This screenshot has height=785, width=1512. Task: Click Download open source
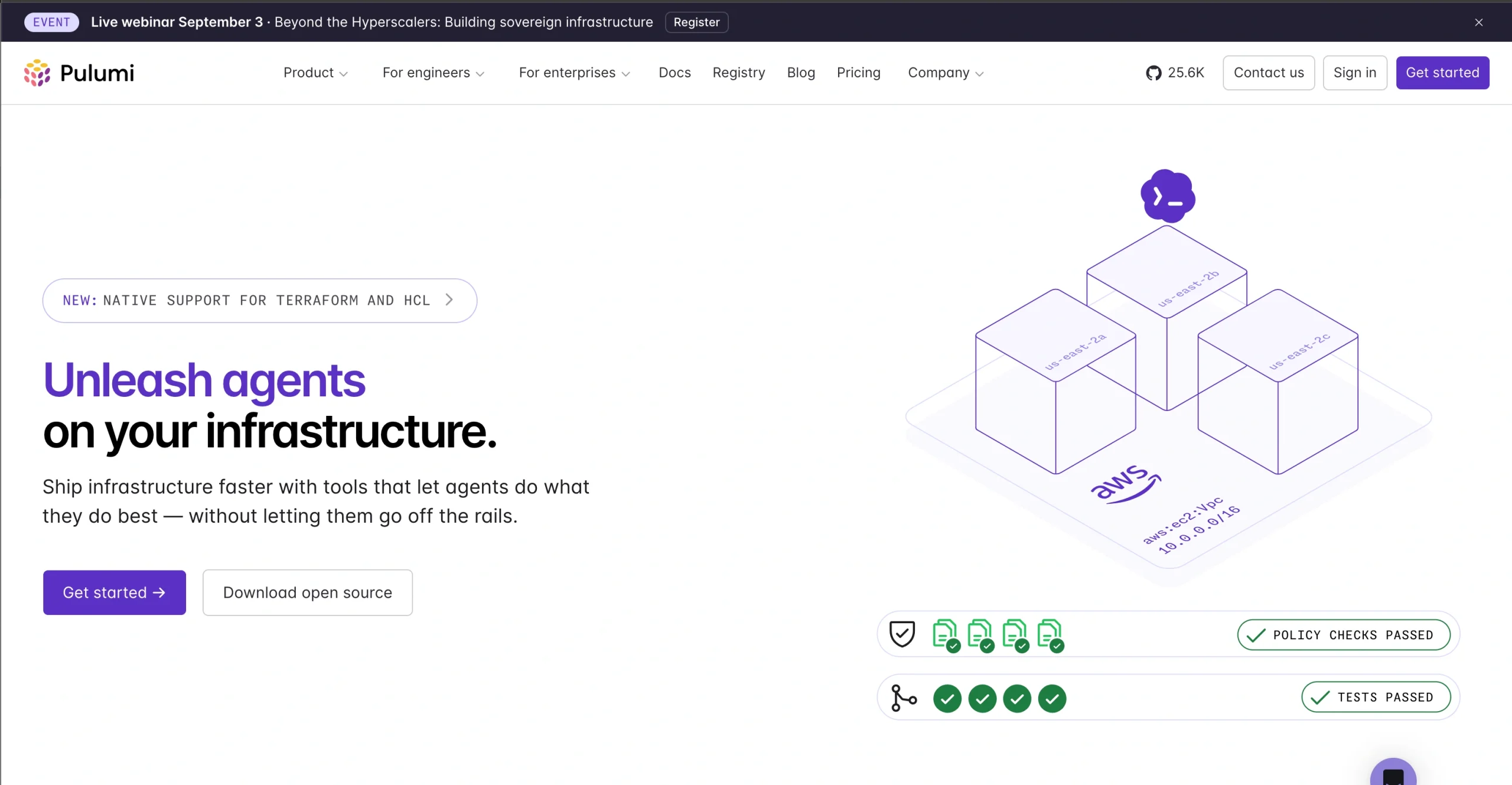(x=308, y=592)
